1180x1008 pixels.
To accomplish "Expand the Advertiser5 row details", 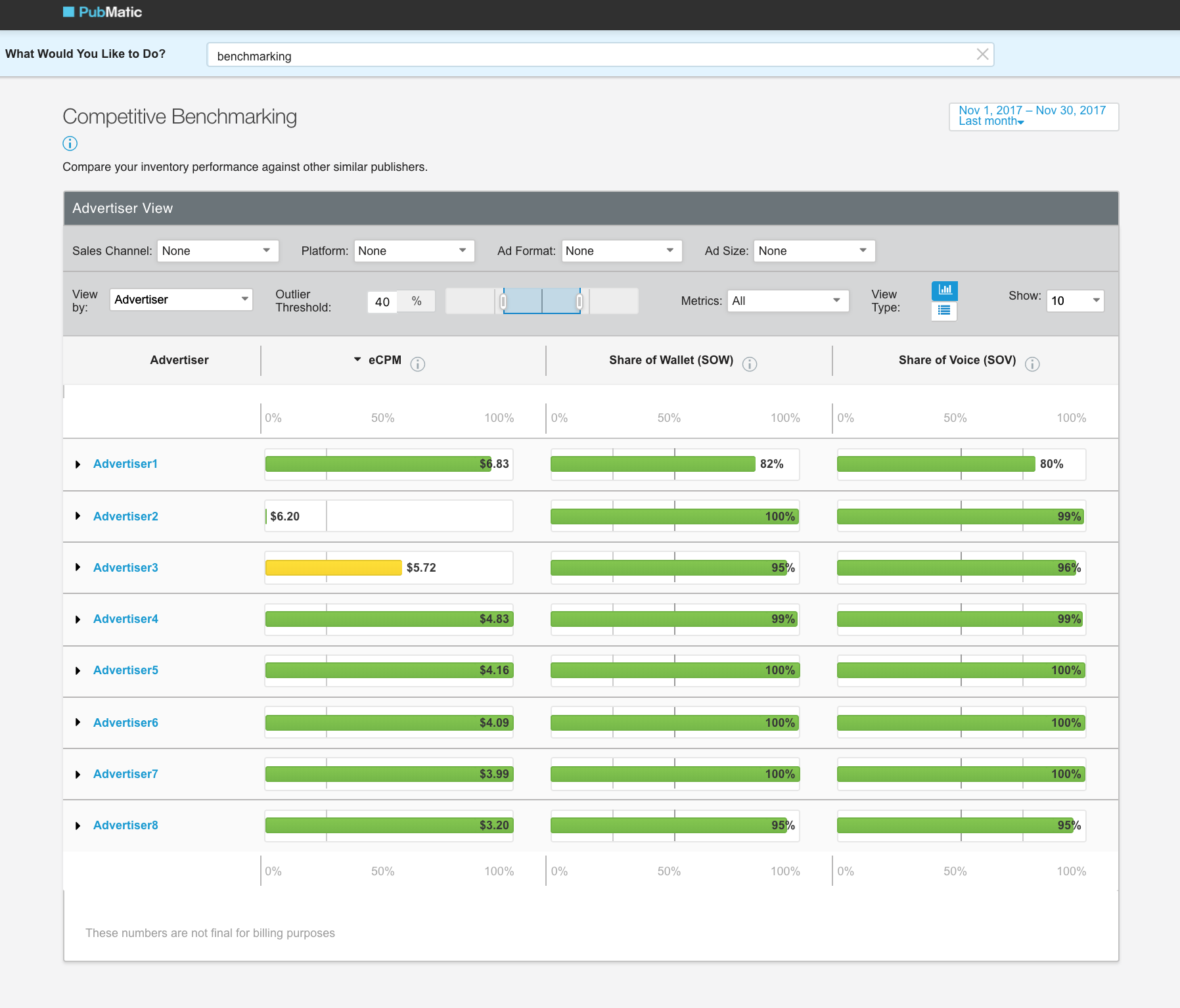I will click(78, 671).
